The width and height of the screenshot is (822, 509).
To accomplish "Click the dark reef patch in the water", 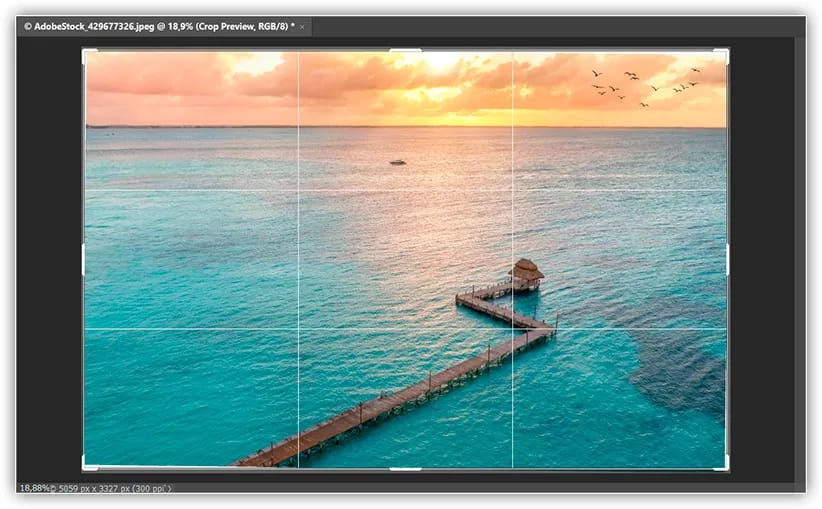I will 680,360.
